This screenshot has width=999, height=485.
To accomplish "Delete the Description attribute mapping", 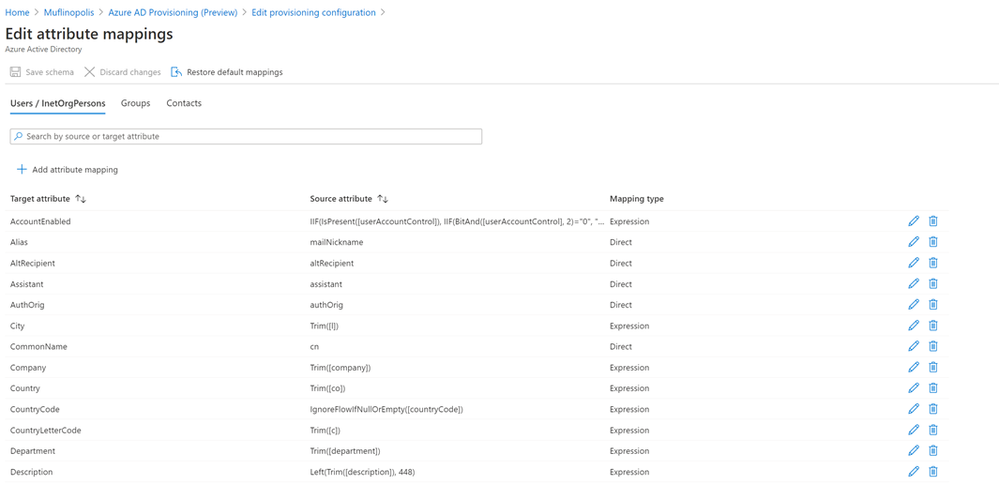I will pyautogui.click(x=933, y=472).
